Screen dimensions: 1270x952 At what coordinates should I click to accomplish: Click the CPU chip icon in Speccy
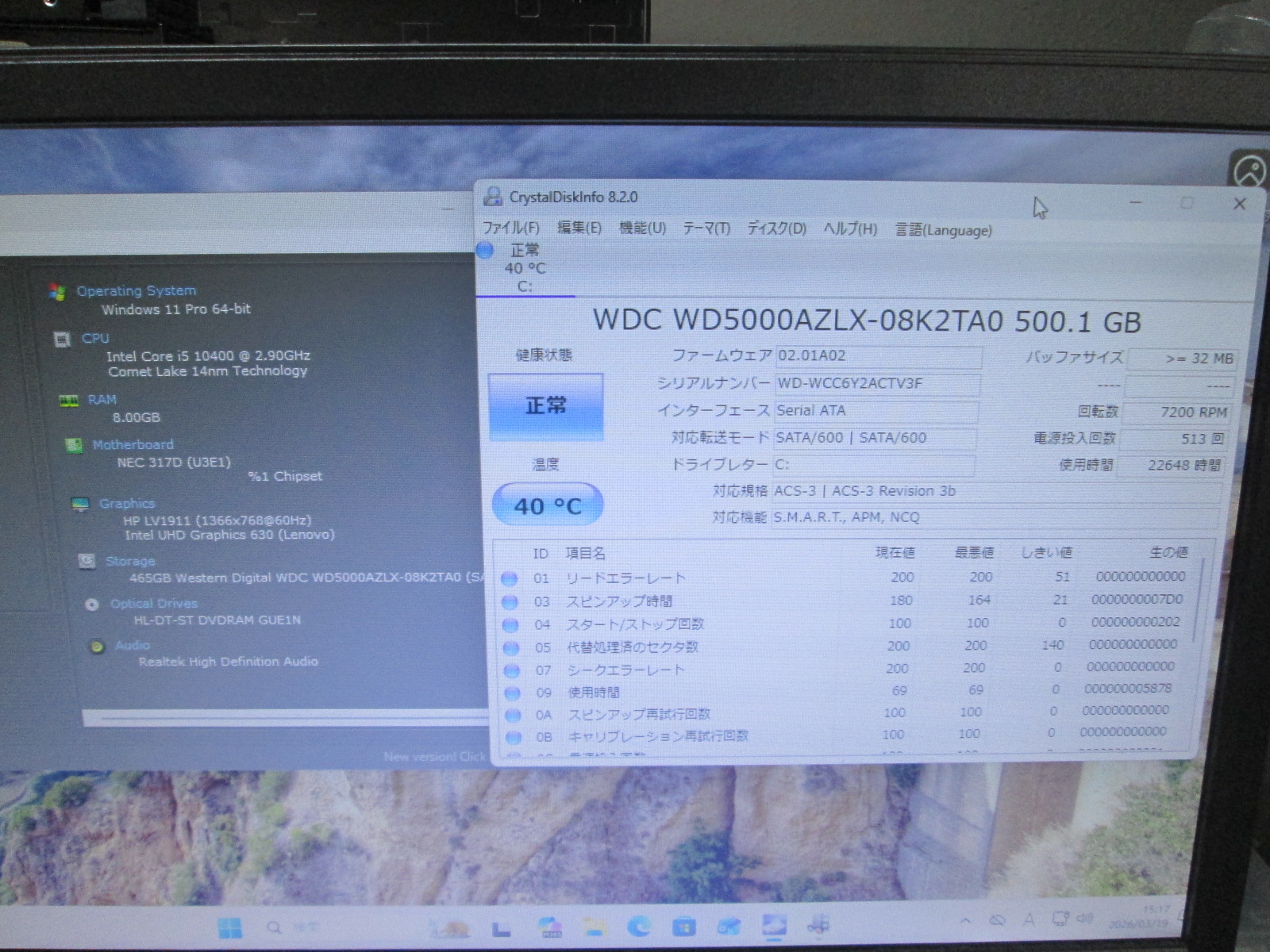(62, 340)
